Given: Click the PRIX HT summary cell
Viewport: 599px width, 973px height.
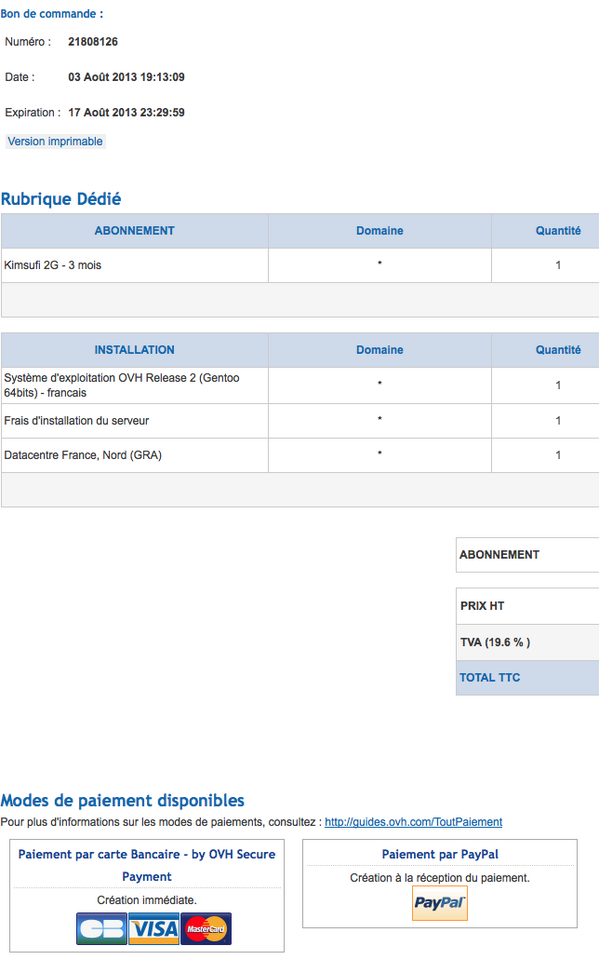Looking at the screenshot, I should (x=528, y=606).
